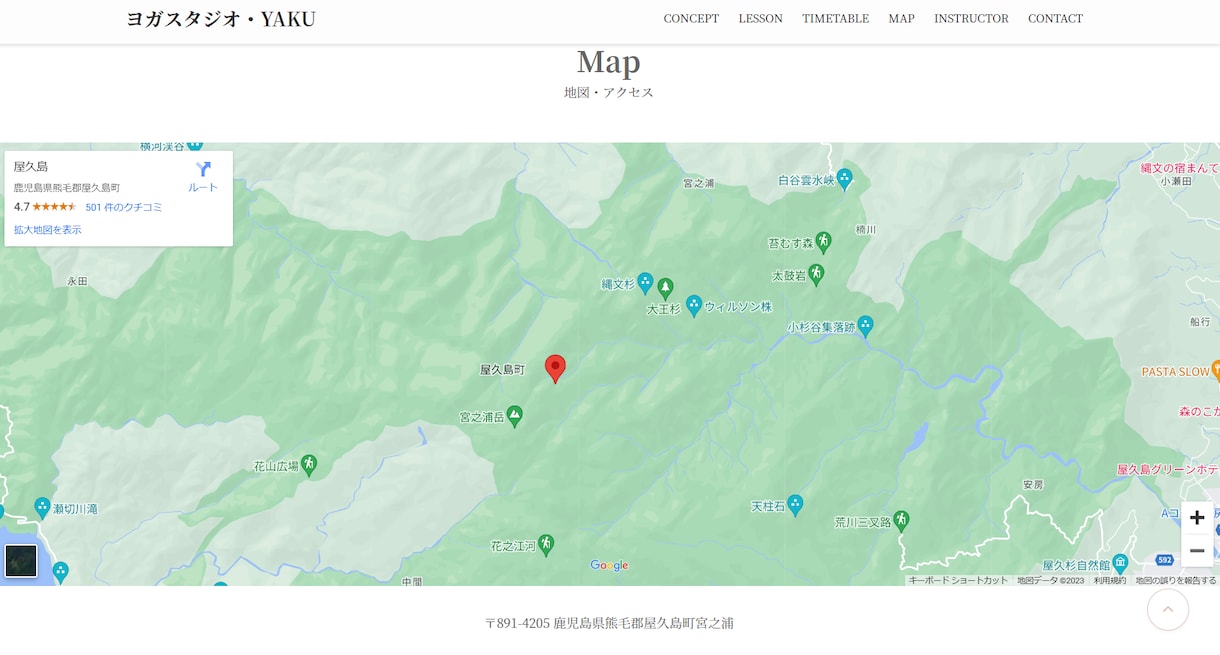The height and width of the screenshot is (655, 1220).
Task: Select the 苔むす森 hiking marker icon
Action: (x=823, y=241)
